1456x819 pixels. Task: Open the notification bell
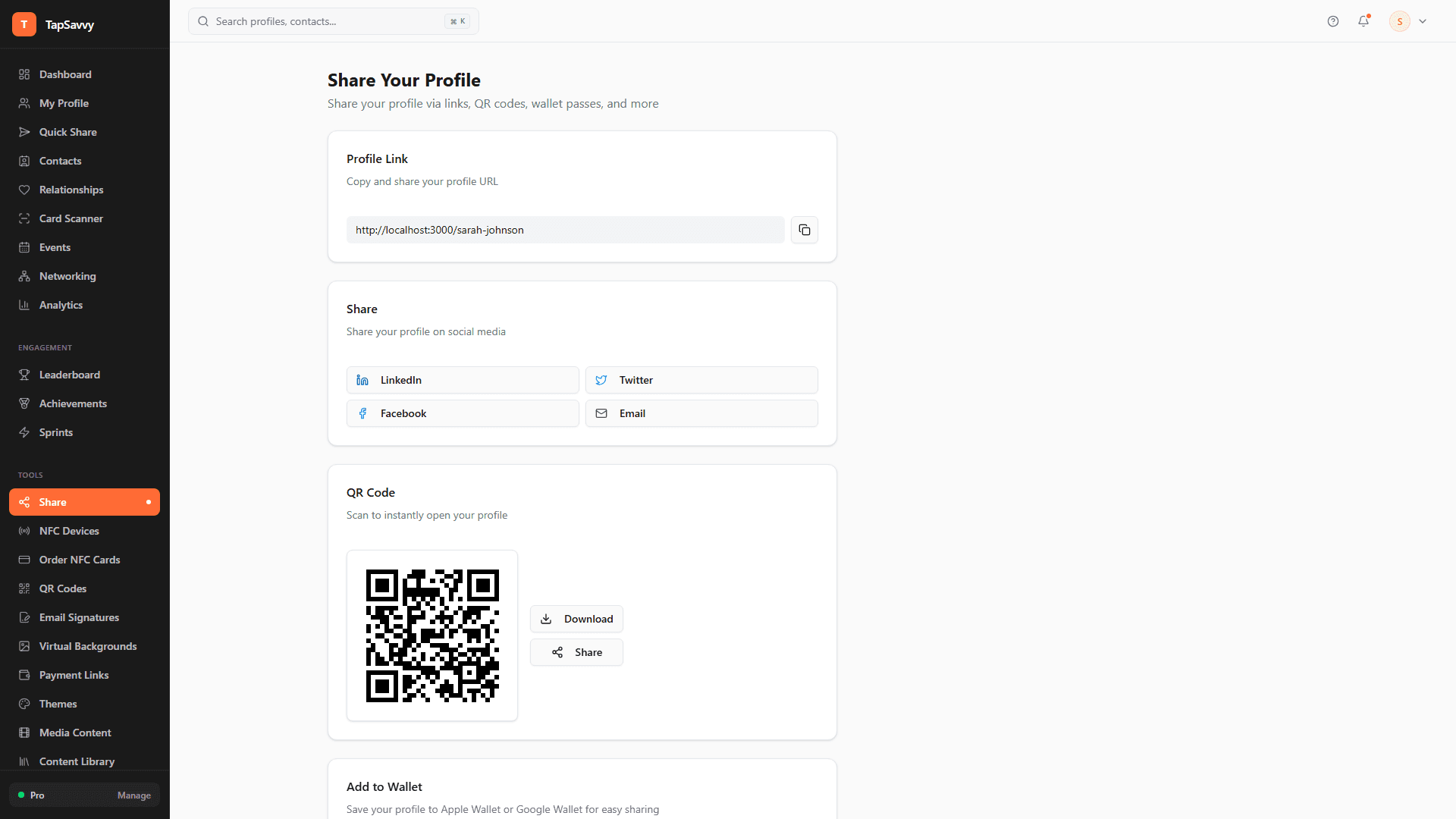point(1363,21)
